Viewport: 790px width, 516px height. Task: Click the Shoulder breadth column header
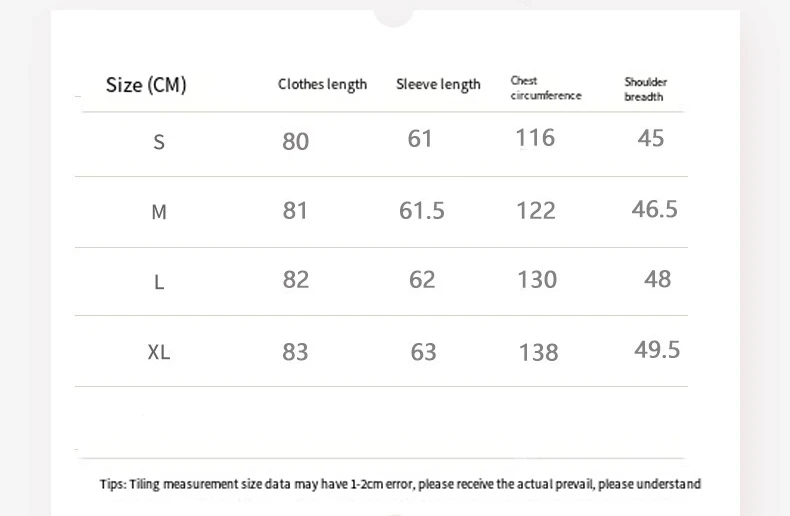point(645,89)
